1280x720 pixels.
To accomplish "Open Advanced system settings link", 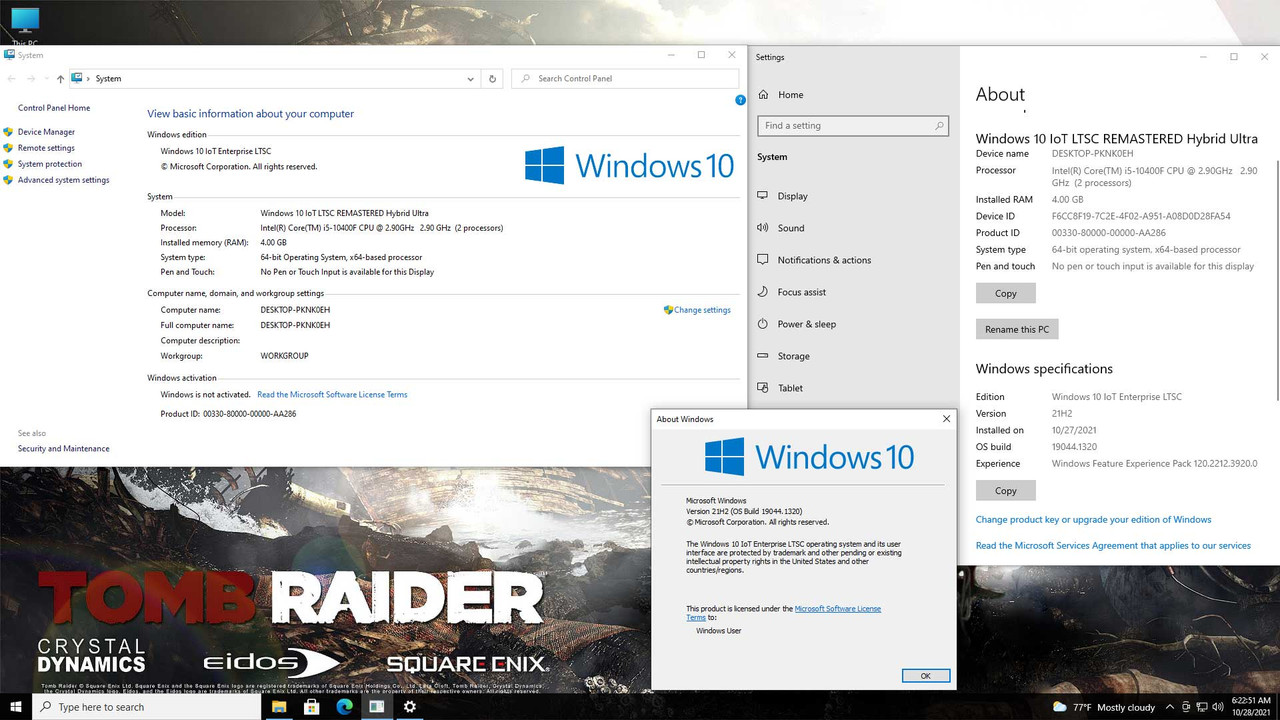I will [63, 180].
